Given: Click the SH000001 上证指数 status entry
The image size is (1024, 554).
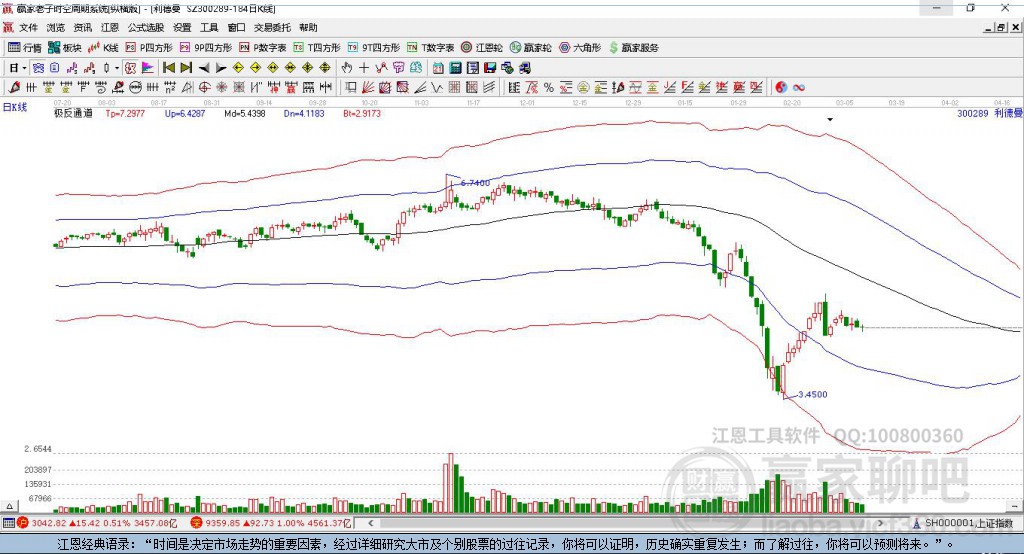Looking at the screenshot, I should (x=968, y=523).
